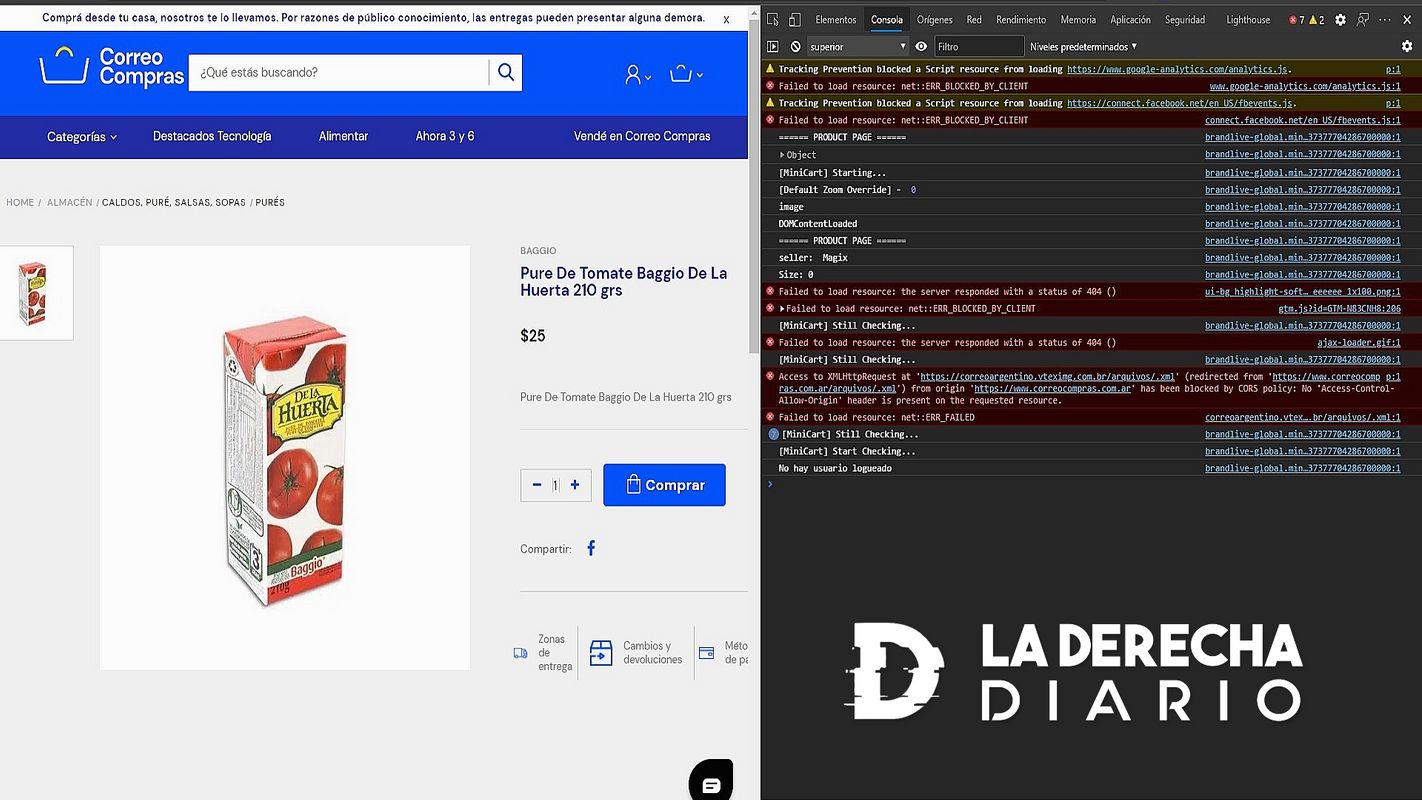
Task: Open the Lighthouse tab
Action: pos(1248,20)
